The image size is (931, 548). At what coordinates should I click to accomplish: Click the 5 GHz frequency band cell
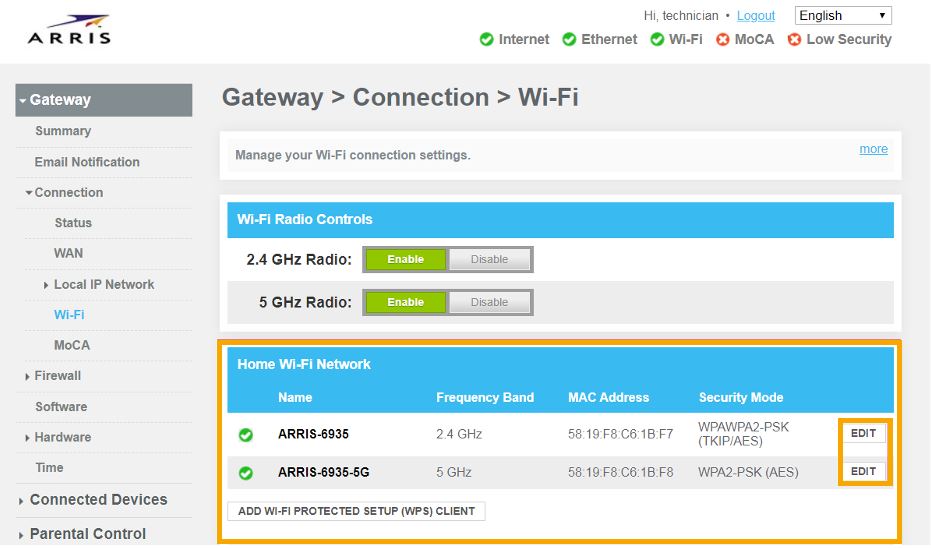[454, 472]
